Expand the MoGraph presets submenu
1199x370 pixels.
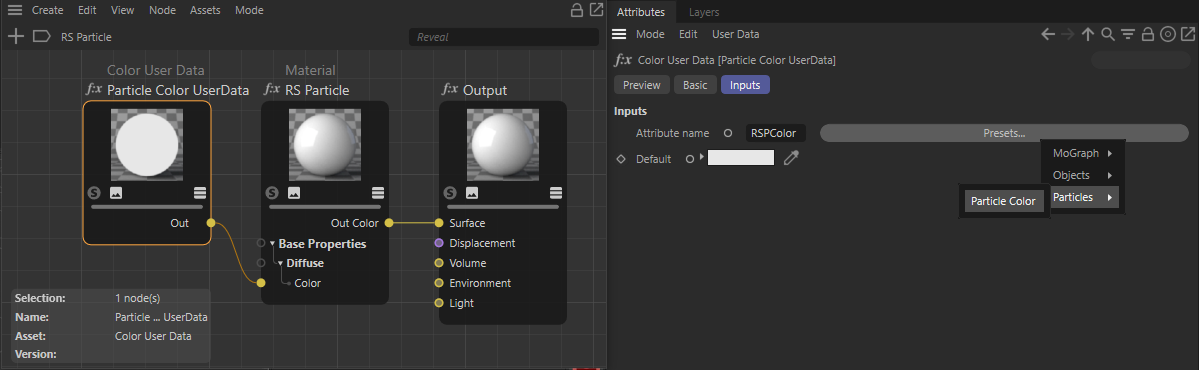1081,153
